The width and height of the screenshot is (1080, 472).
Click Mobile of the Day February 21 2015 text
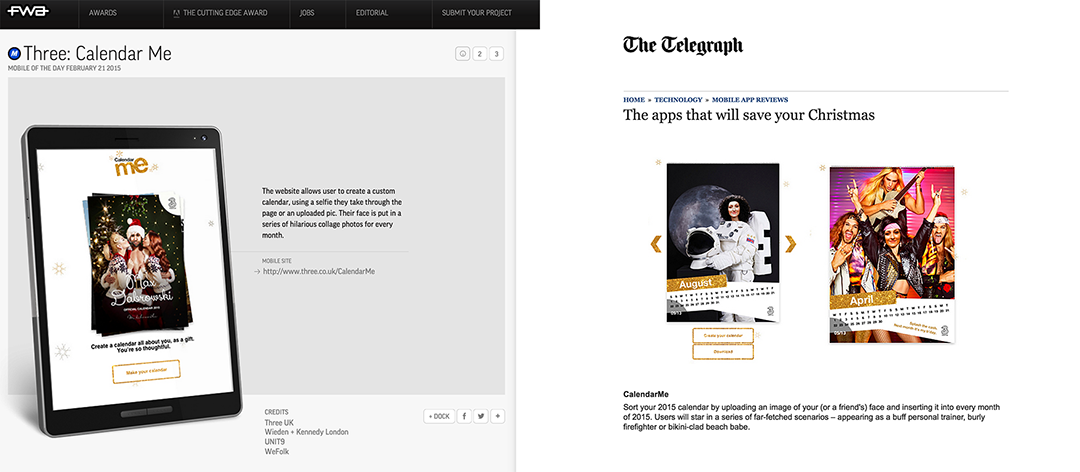coord(65,68)
